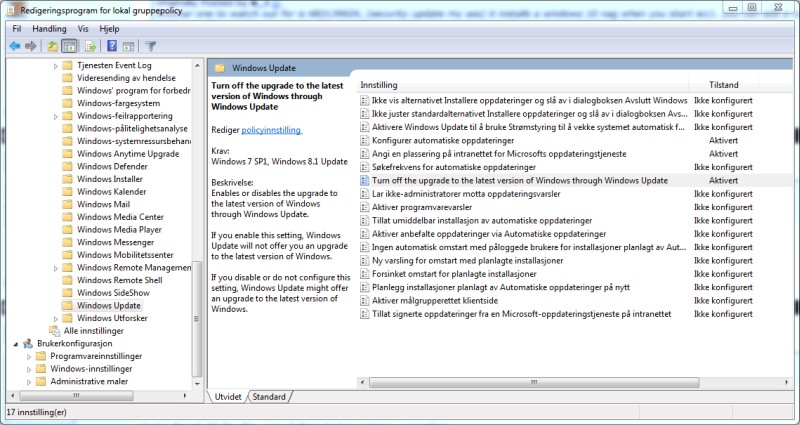The height and width of the screenshot is (425, 800).
Task: Click settings list horizontal scrollbar thumb
Action: point(534,382)
